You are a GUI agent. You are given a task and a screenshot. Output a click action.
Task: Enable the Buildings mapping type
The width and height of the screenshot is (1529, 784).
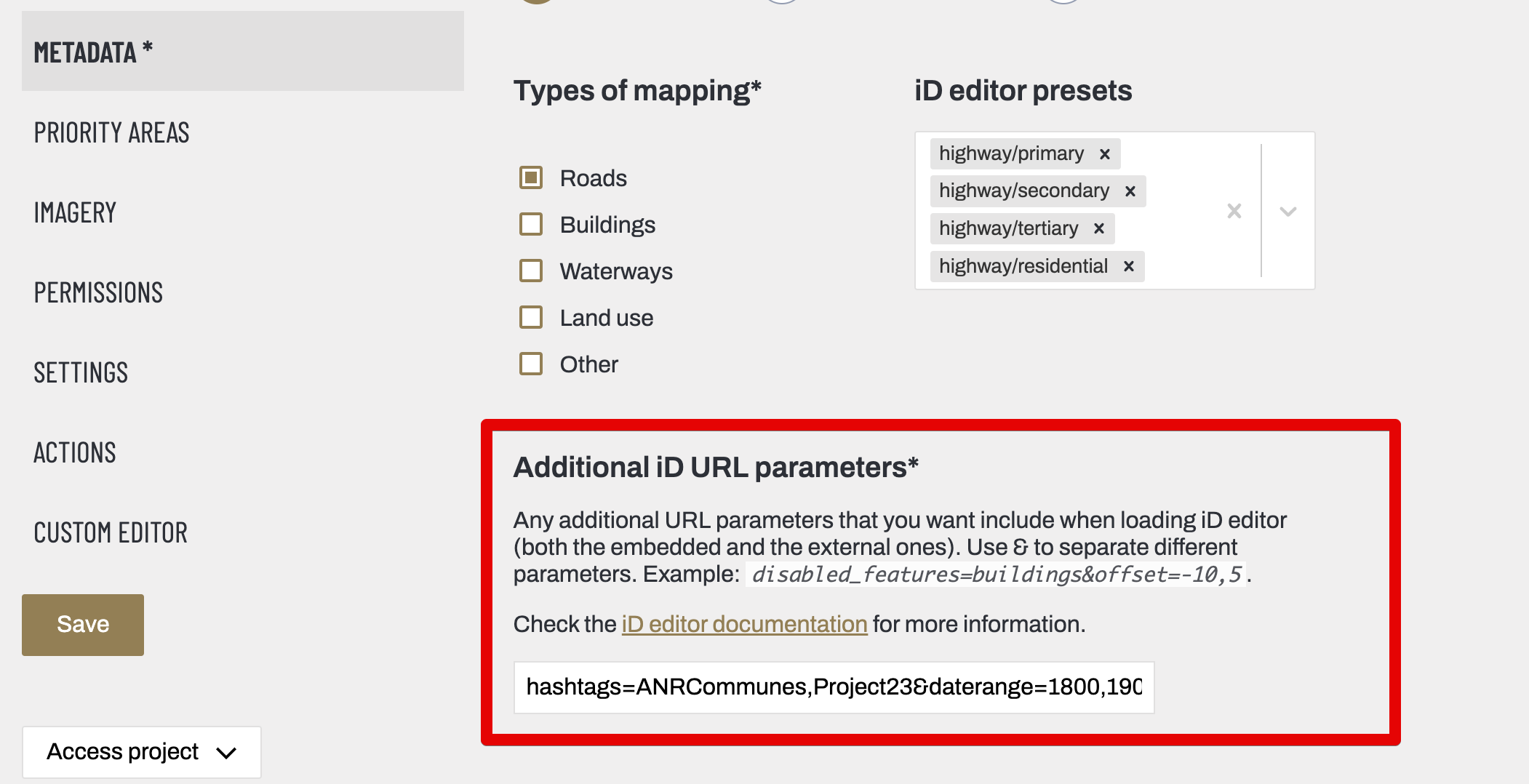[531, 224]
